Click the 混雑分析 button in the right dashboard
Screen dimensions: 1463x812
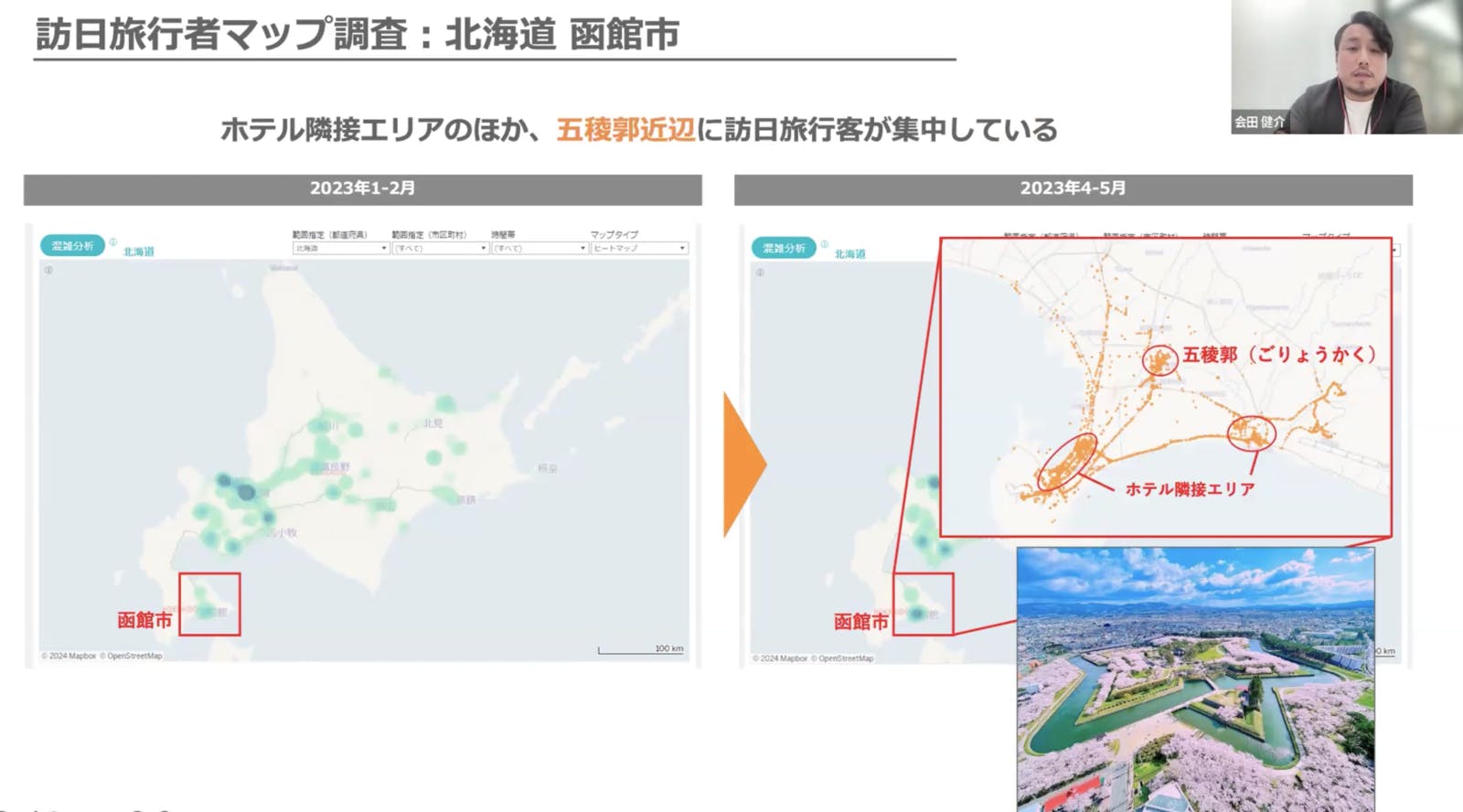pyautogui.click(x=784, y=248)
